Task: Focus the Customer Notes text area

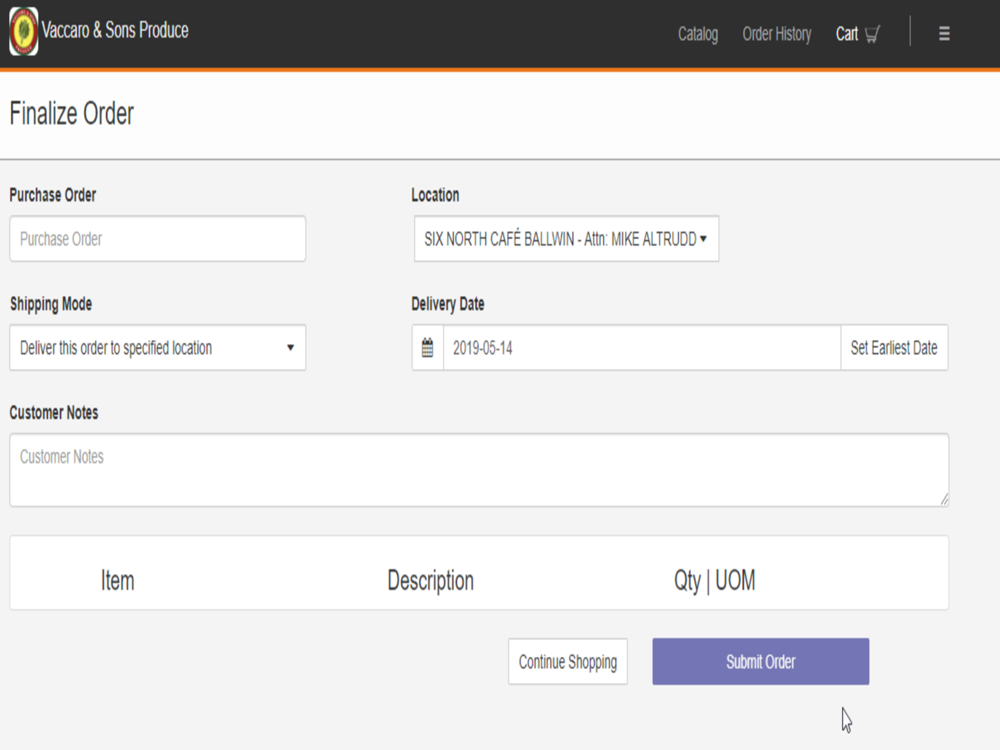Action: (479, 470)
